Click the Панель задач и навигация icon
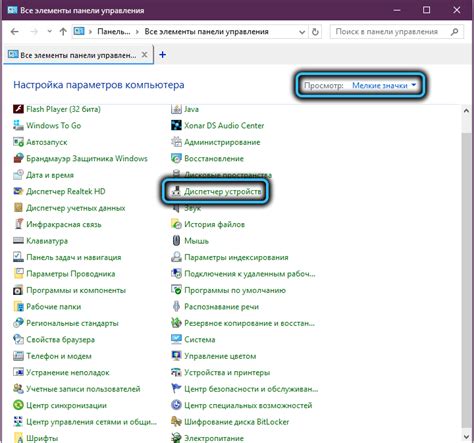 coord(18,257)
